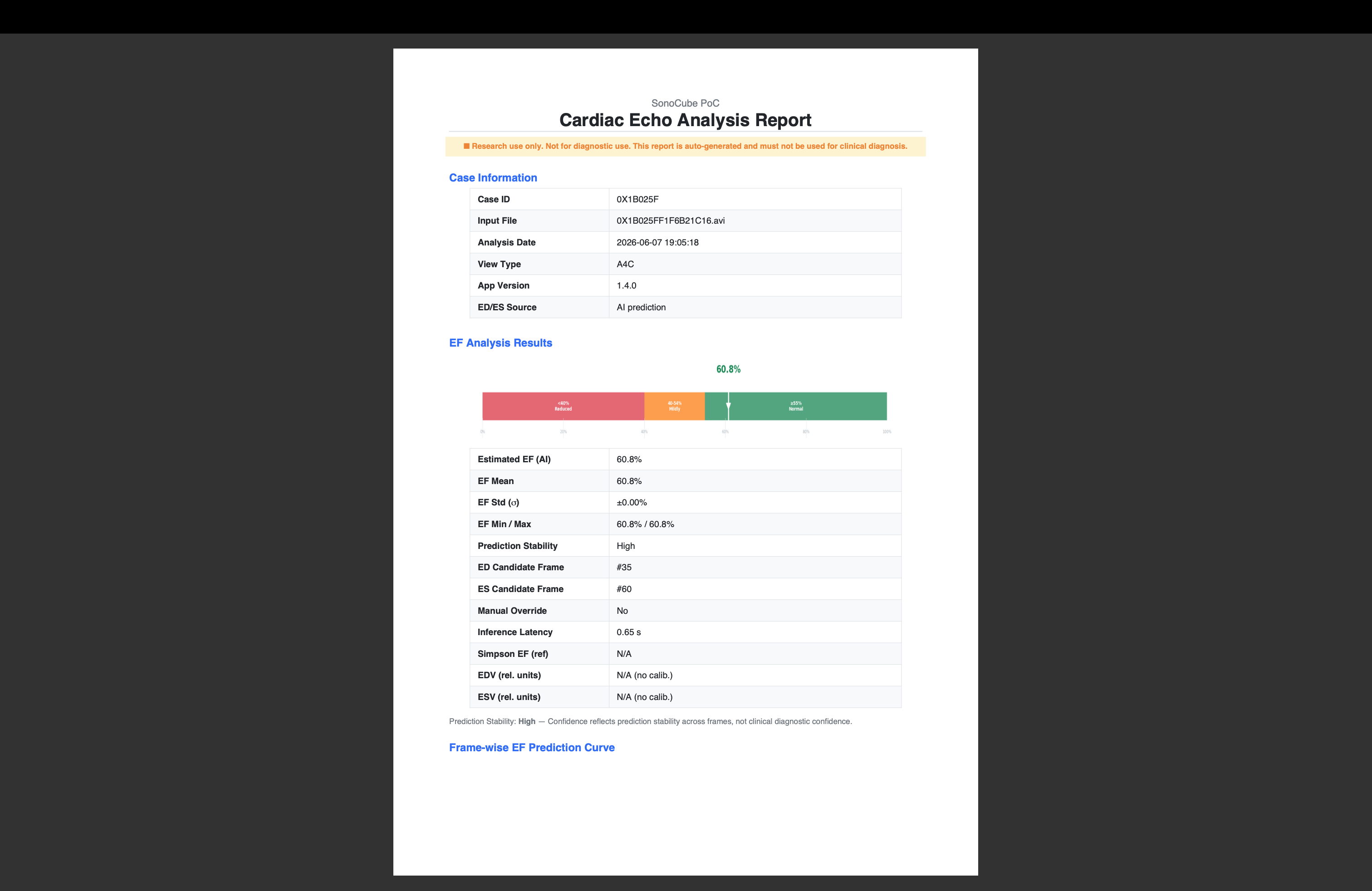Click the SonoCube PoC subtitle text
1372x891 pixels.
(686, 103)
